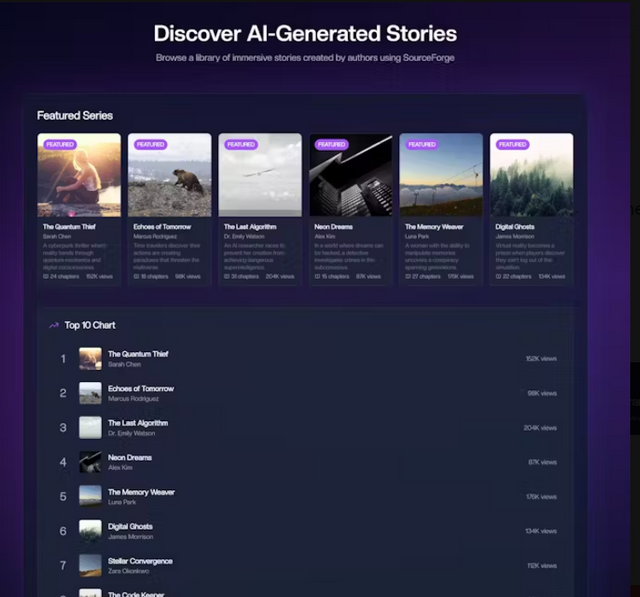Select The Last Algorithm title in Top 10 Chart

[138, 423]
